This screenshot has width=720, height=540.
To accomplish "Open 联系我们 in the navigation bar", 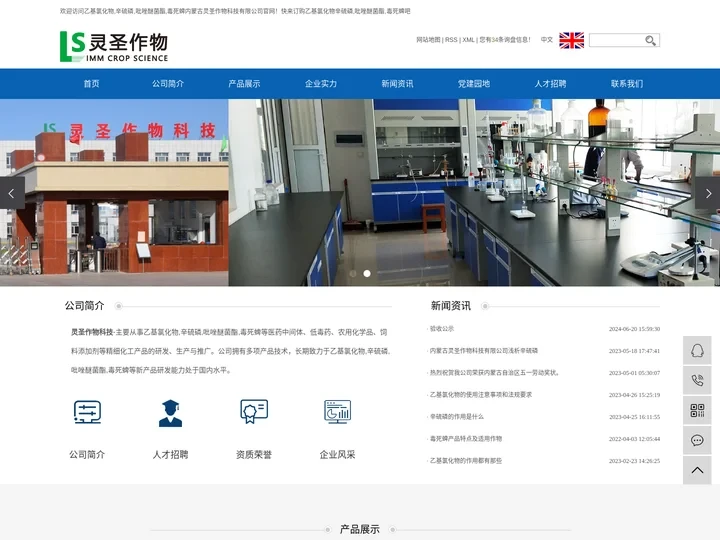I will tap(627, 84).
